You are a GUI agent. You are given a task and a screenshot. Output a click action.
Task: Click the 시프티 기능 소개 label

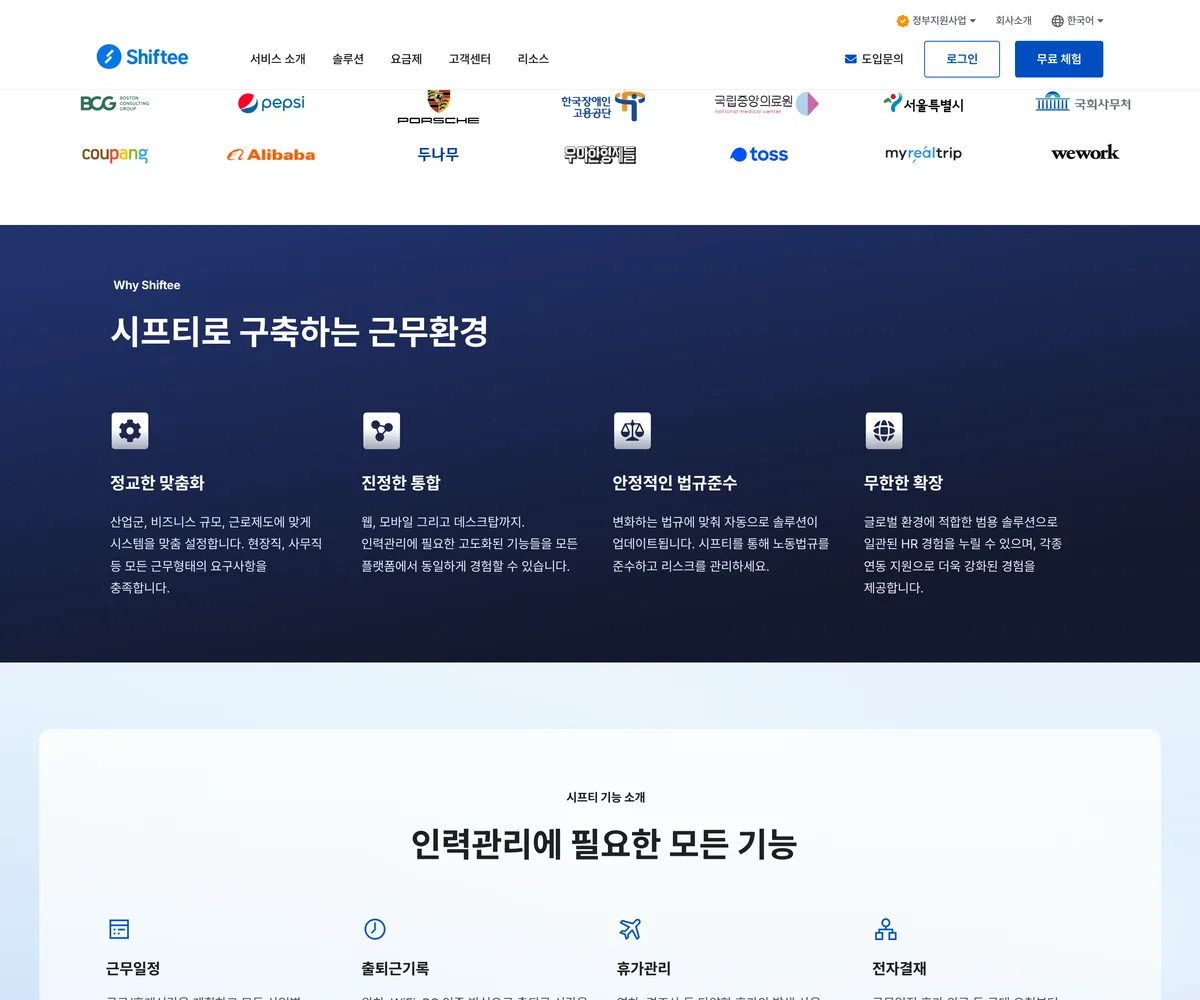click(x=606, y=797)
